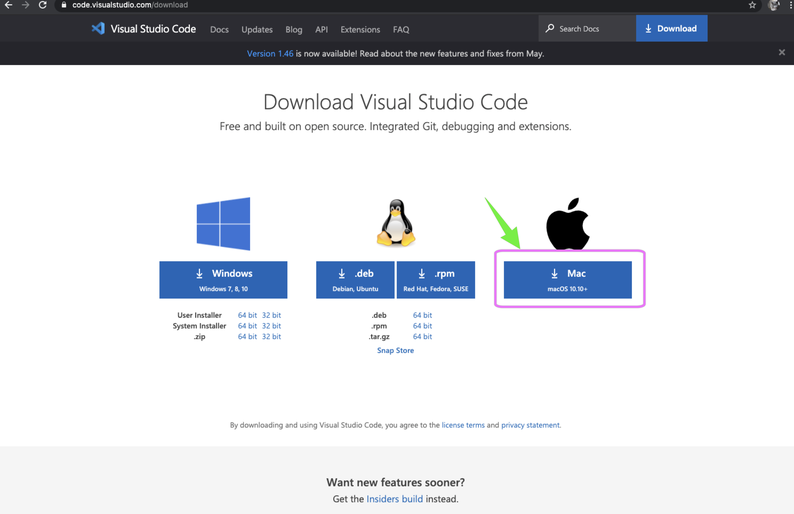Open the Snap Store link

point(395,351)
